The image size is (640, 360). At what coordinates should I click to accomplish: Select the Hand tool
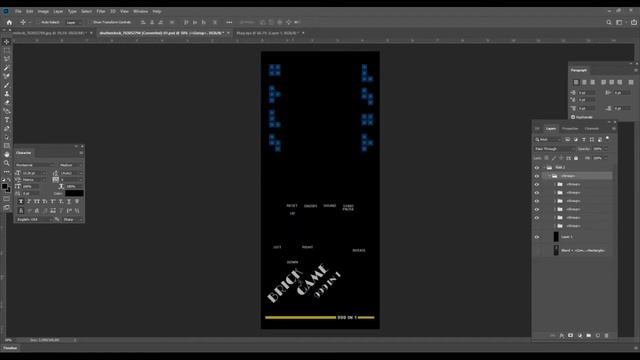tap(7, 154)
